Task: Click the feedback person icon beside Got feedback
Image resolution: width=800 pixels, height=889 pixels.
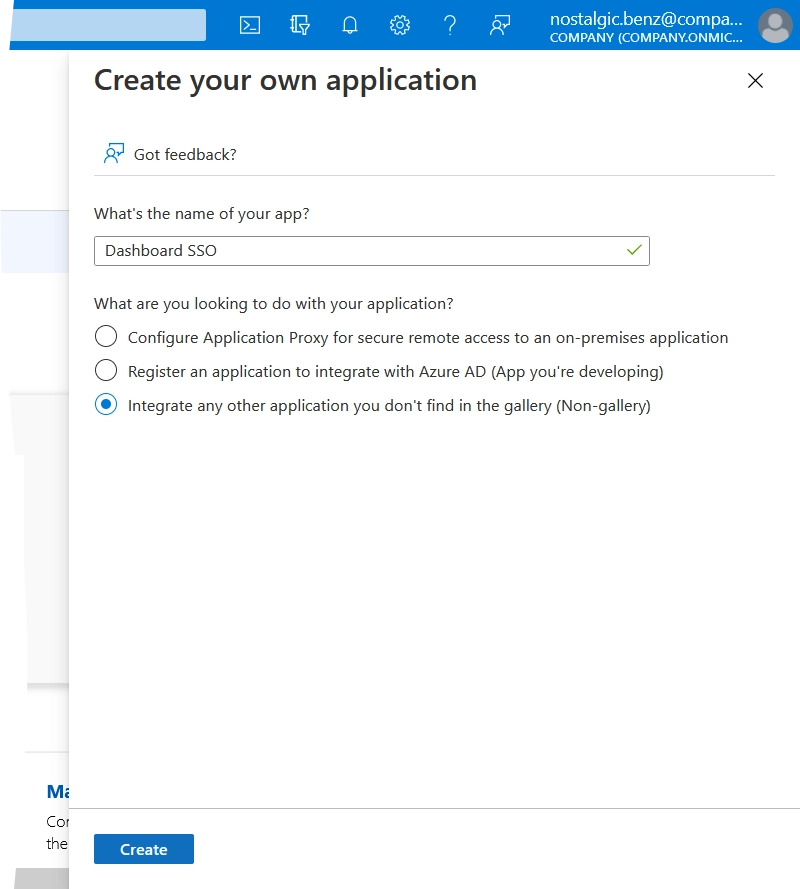Action: click(x=114, y=153)
